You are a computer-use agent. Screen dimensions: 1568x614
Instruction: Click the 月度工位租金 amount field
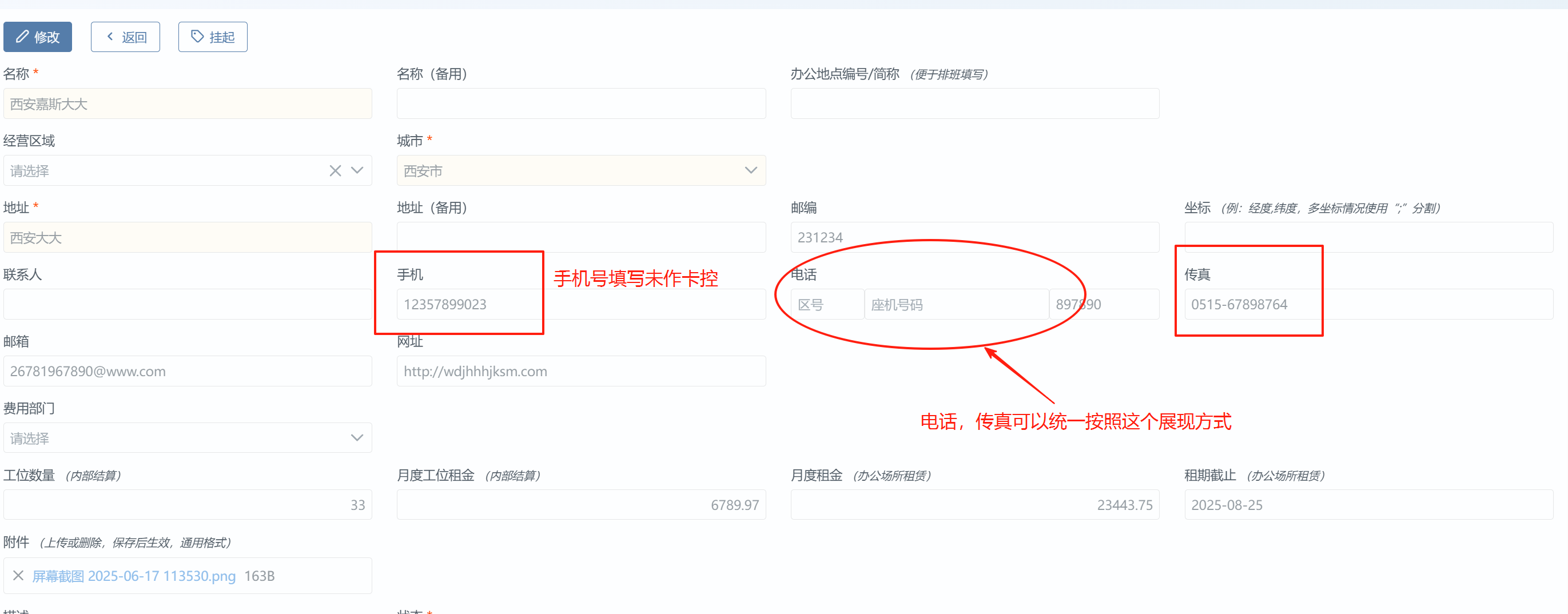tap(580, 505)
